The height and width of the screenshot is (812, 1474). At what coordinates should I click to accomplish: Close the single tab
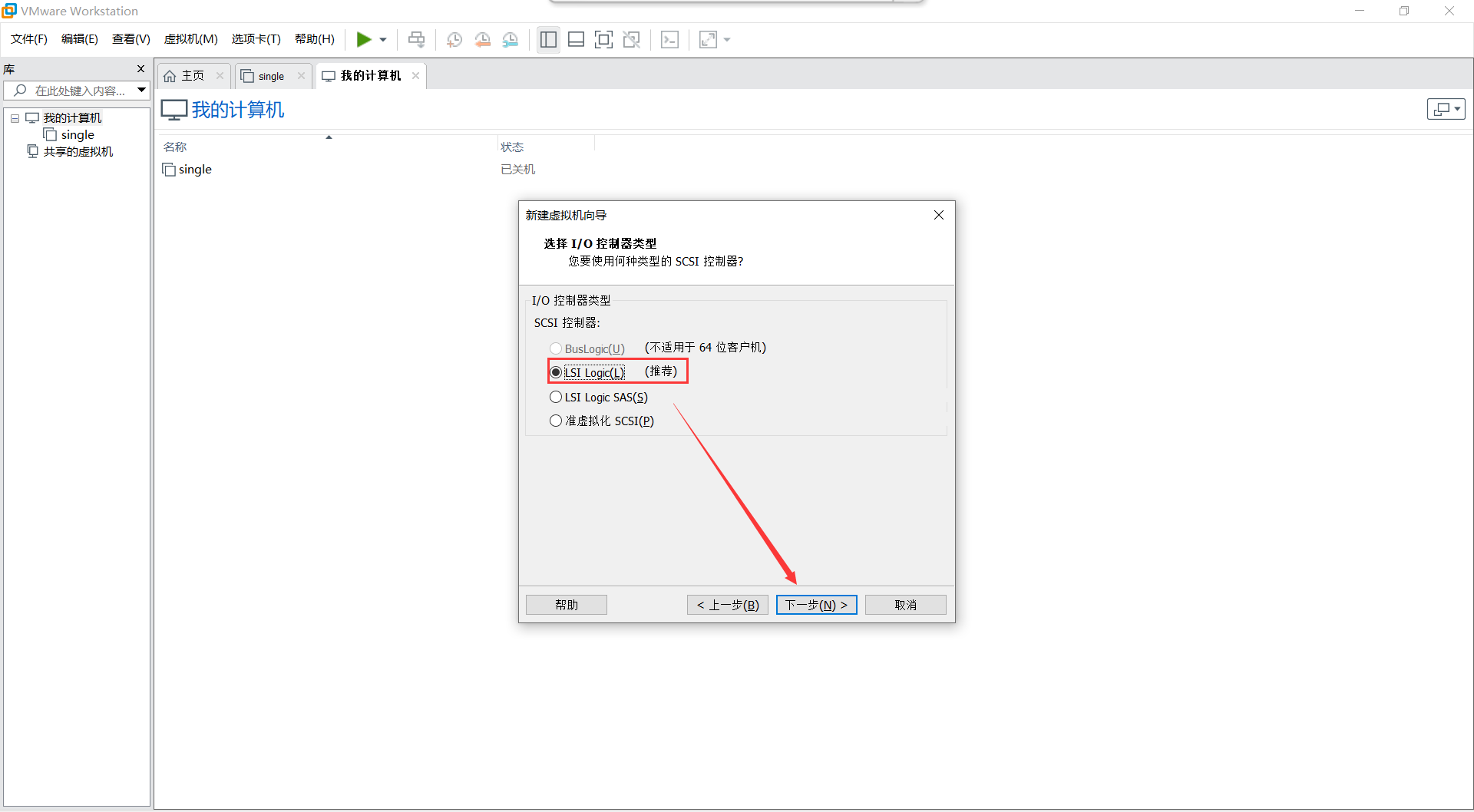pyautogui.click(x=301, y=75)
